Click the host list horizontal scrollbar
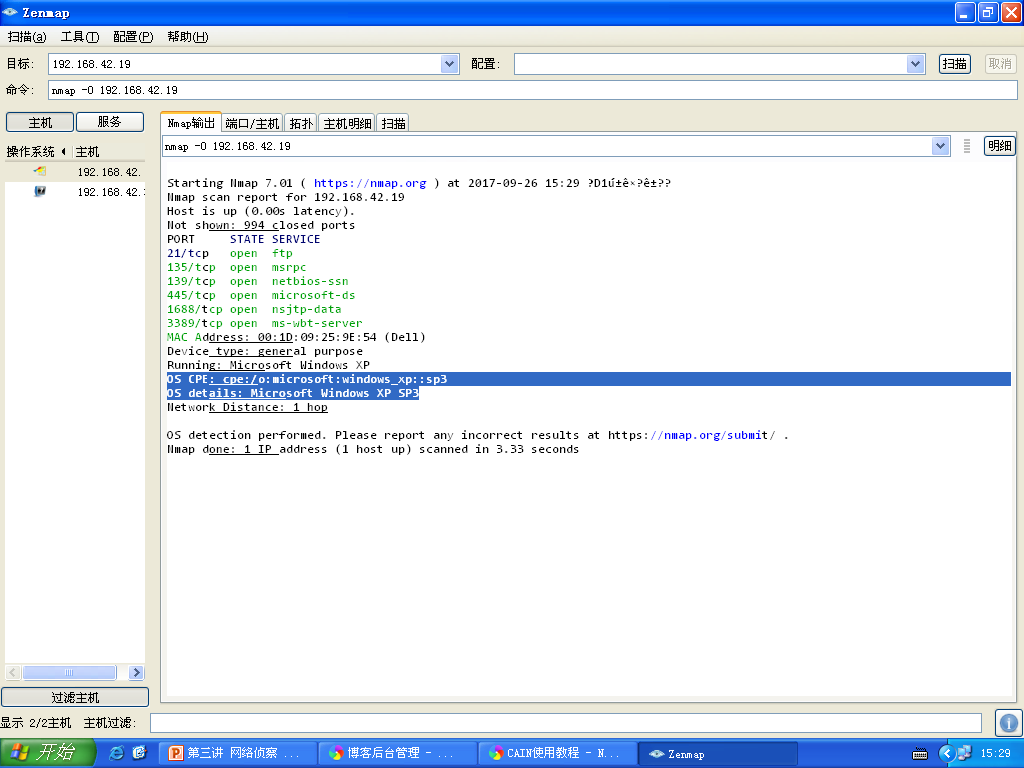The height and width of the screenshot is (768, 1024). point(70,672)
